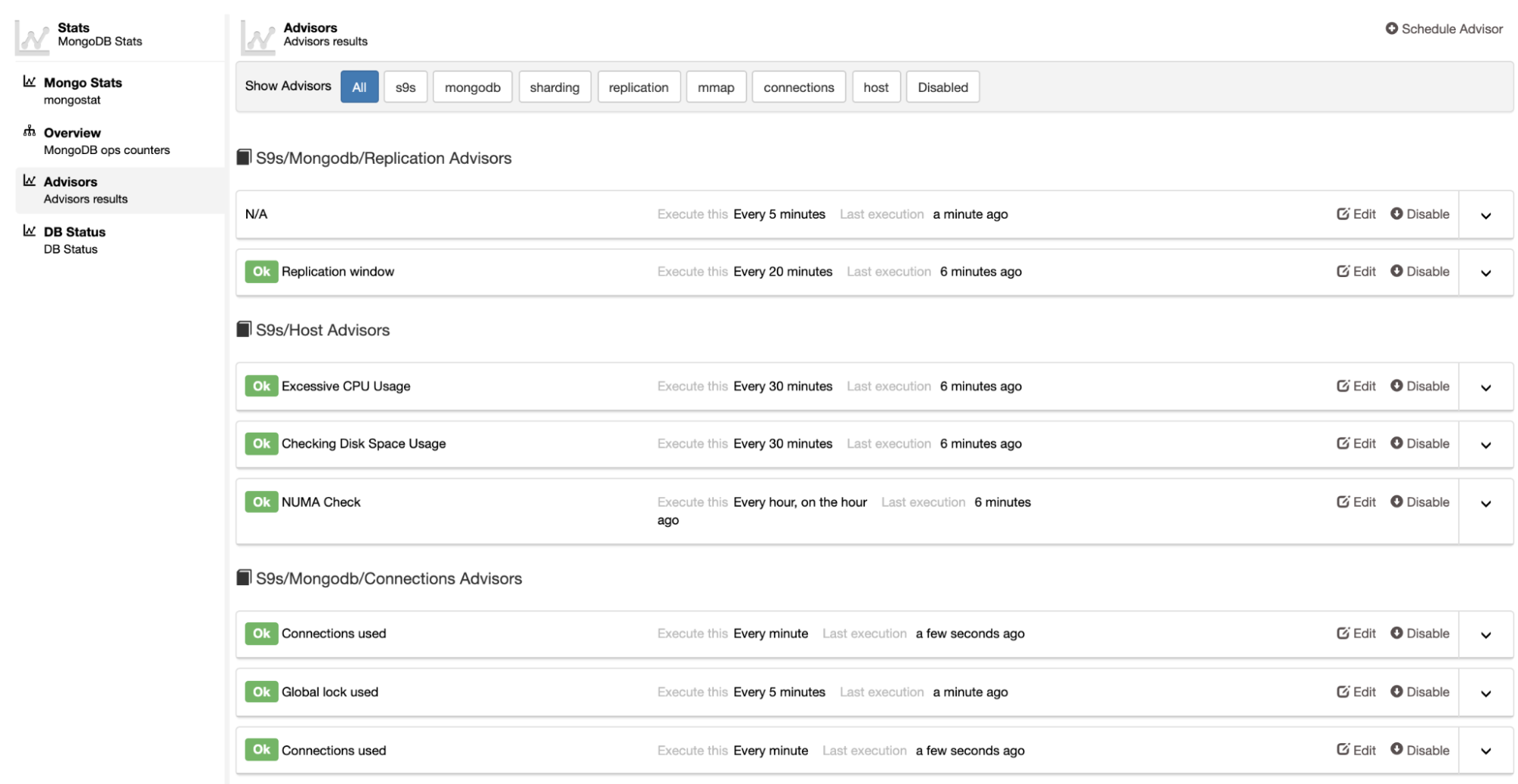Click the Host Advisors book icon
1518x784 pixels.
[244, 329]
